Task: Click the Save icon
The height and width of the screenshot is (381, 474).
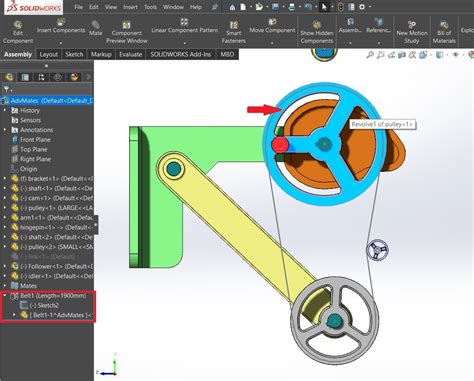Action: [275, 7]
